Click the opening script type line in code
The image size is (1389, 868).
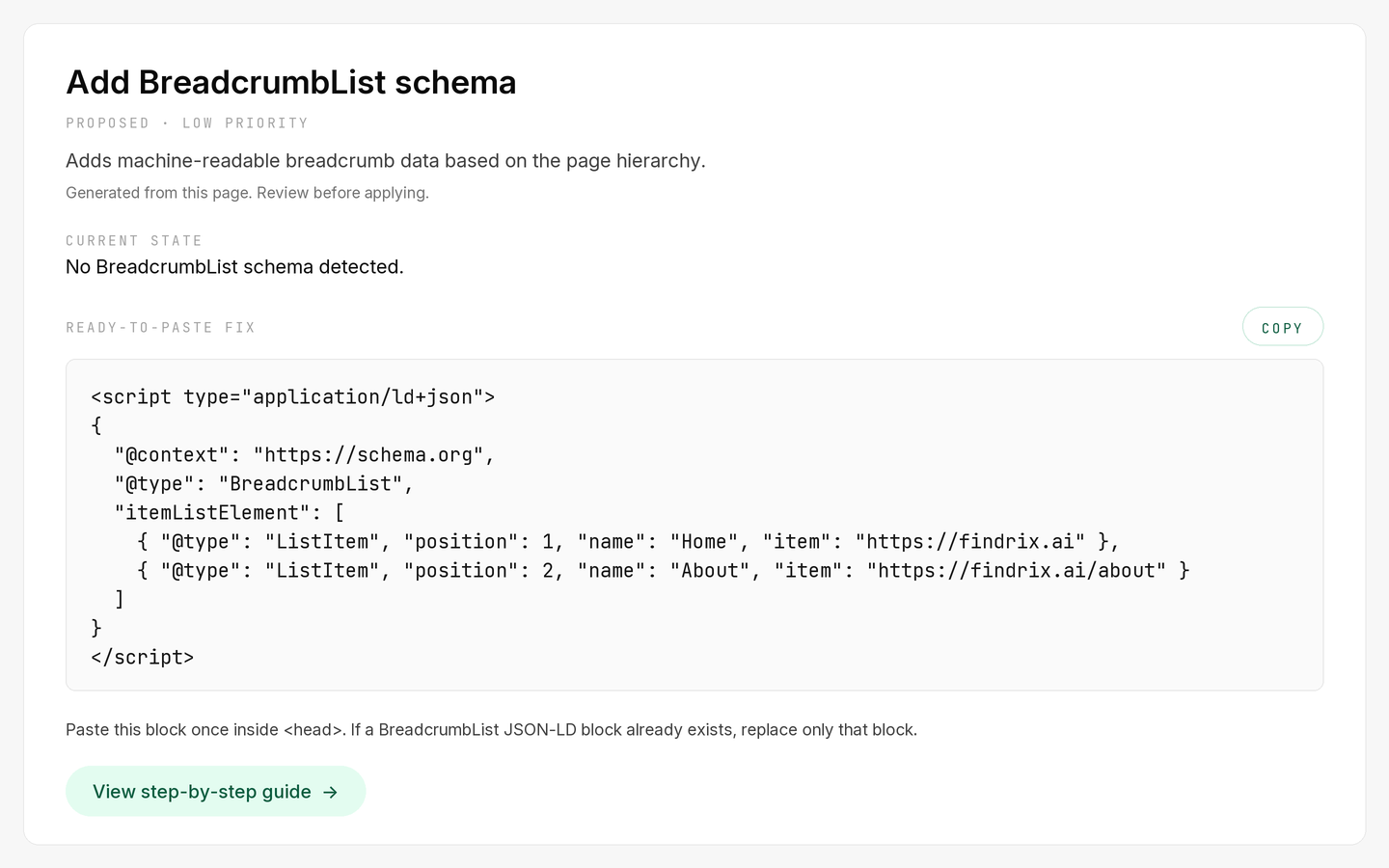tap(293, 397)
